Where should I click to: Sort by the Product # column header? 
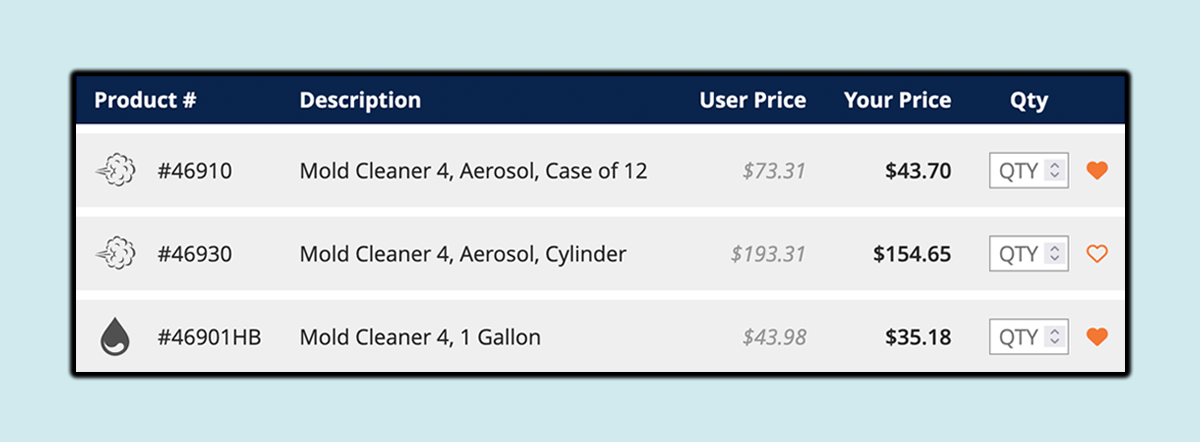pyautogui.click(x=145, y=100)
